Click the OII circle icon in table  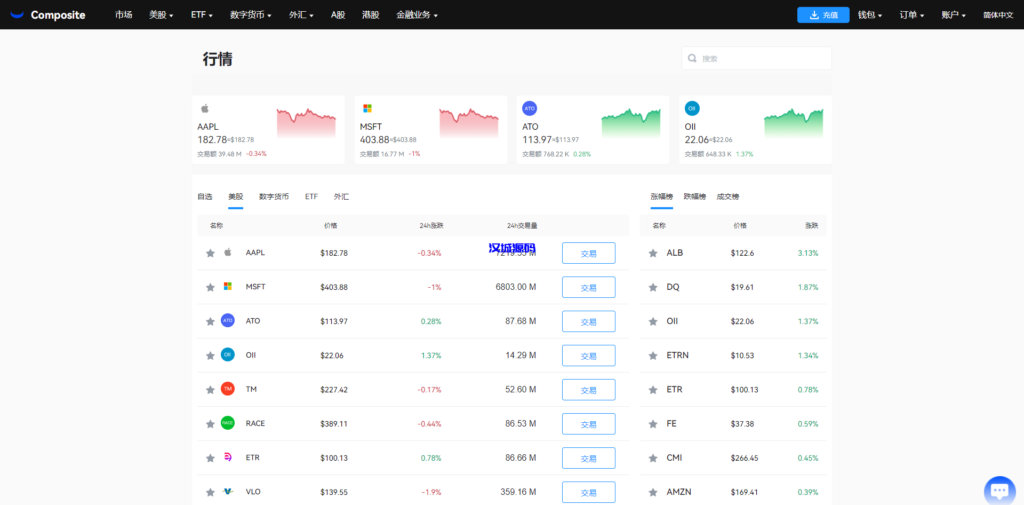pyautogui.click(x=228, y=355)
